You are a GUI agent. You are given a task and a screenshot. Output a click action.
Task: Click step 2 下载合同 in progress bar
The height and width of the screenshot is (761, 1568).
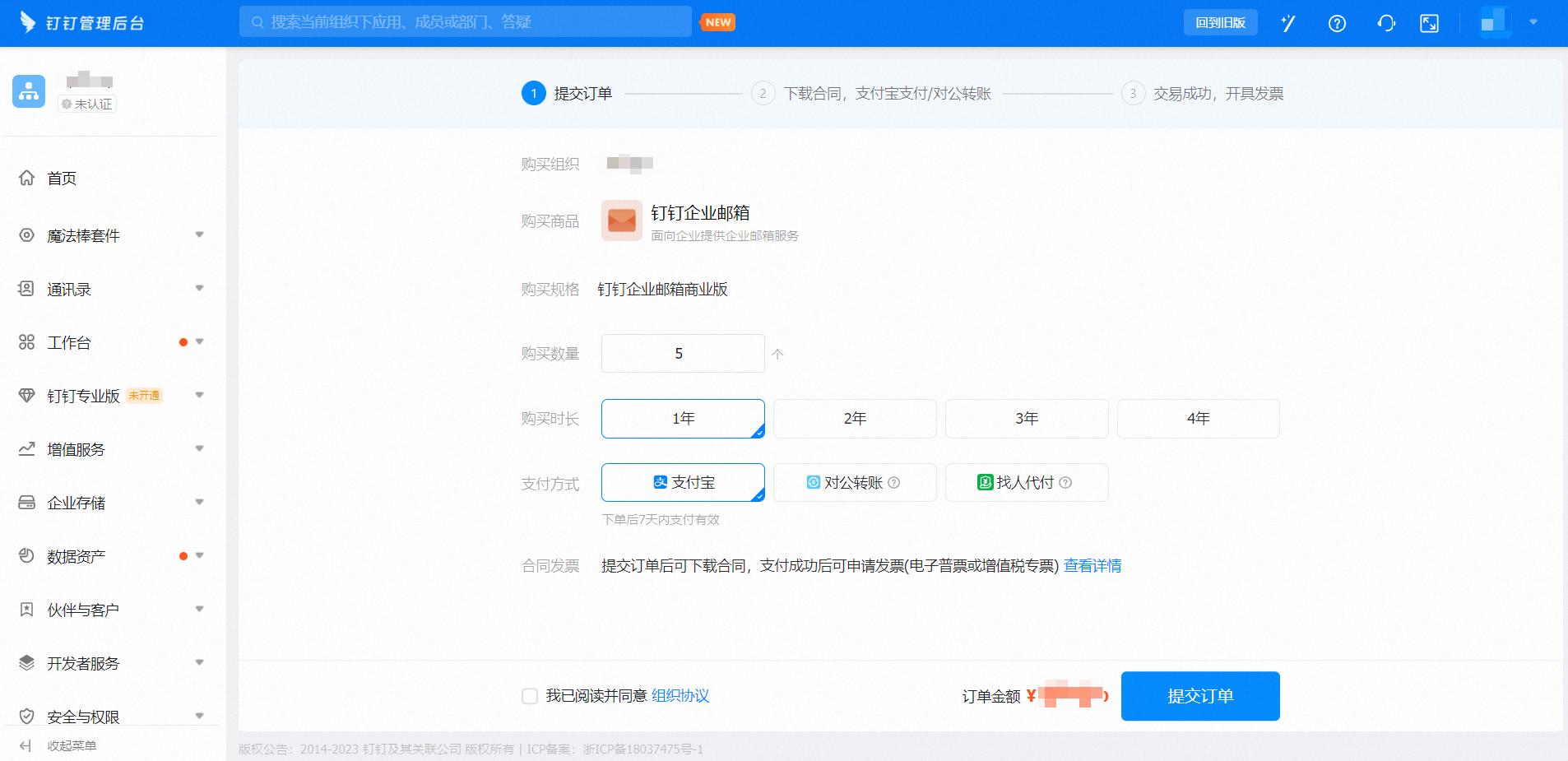click(871, 94)
